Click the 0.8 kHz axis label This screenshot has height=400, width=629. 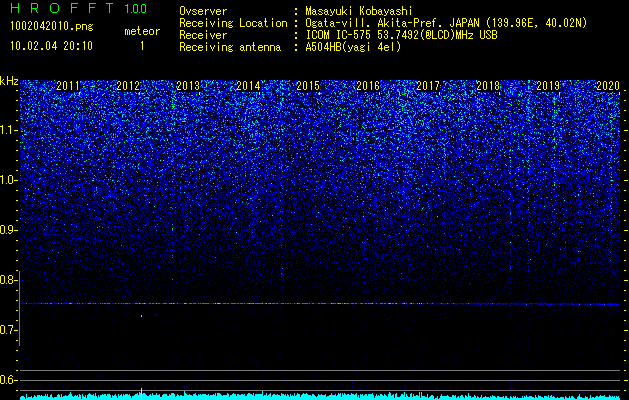coord(9,280)
